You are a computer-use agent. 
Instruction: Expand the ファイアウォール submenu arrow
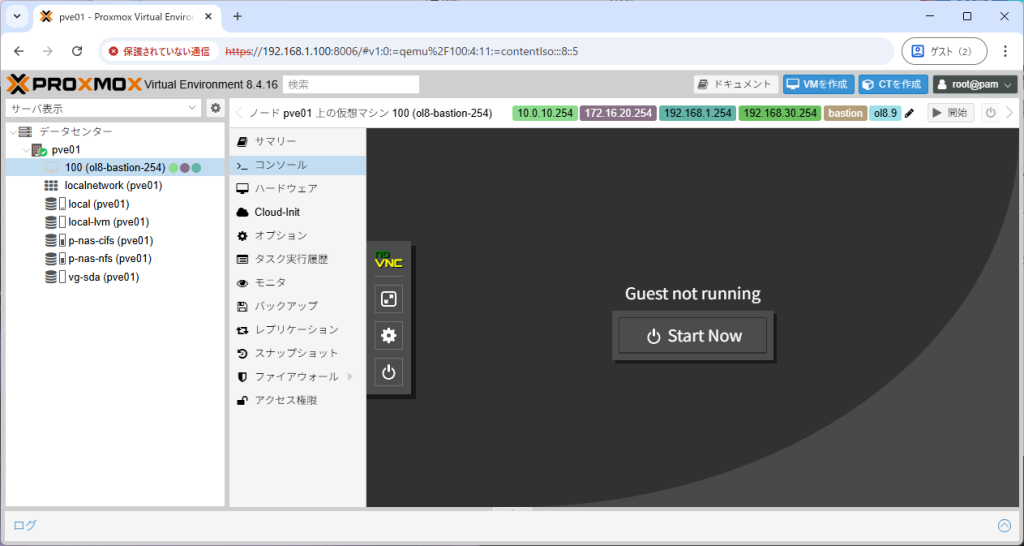[350, 377]
